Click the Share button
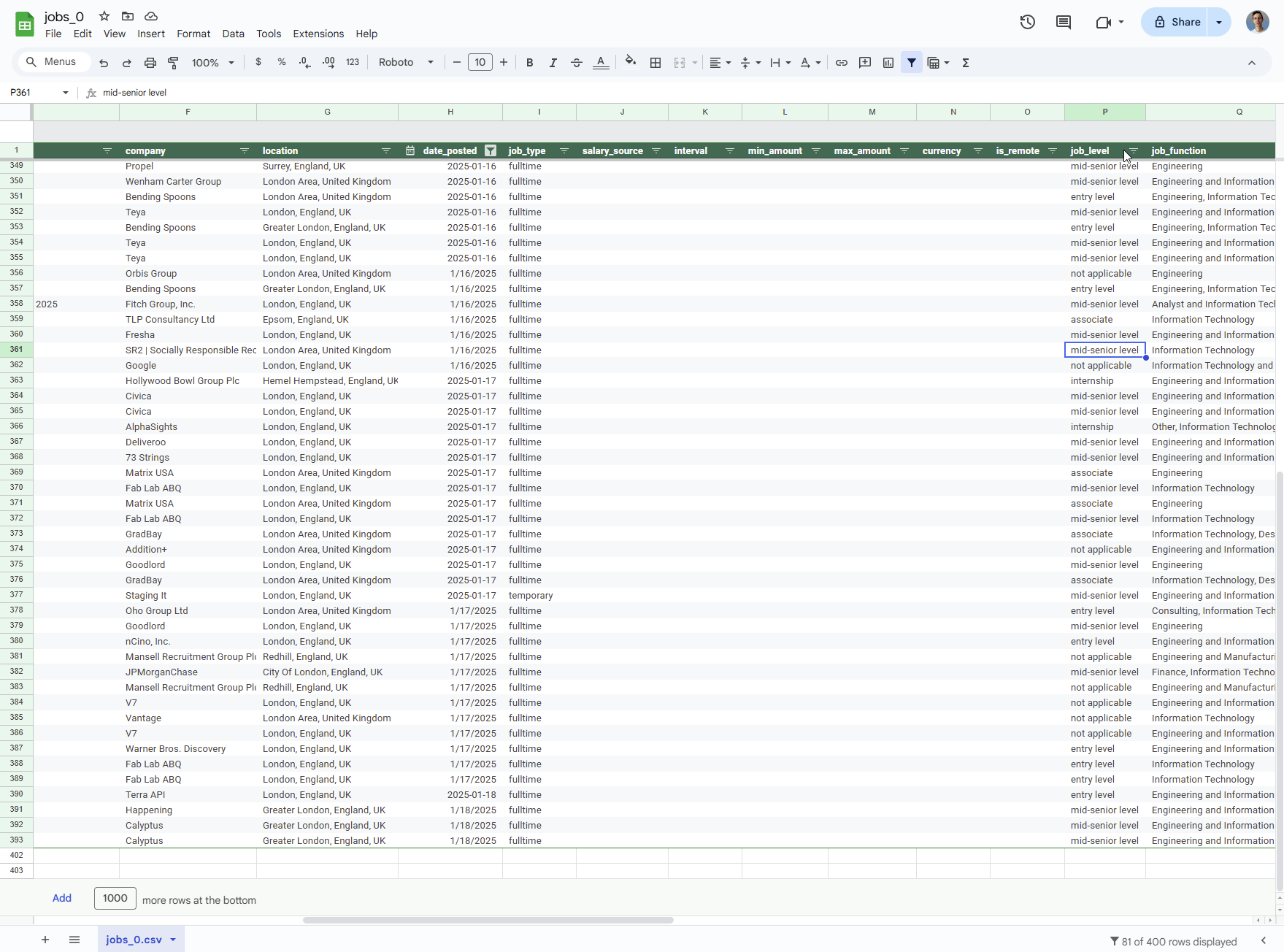 pyautogui.click(x=1177, y=22)
